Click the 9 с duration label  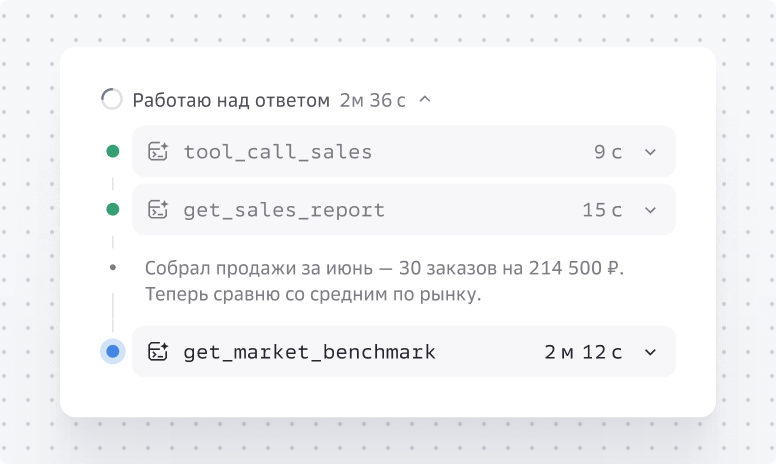click(608, 152)
